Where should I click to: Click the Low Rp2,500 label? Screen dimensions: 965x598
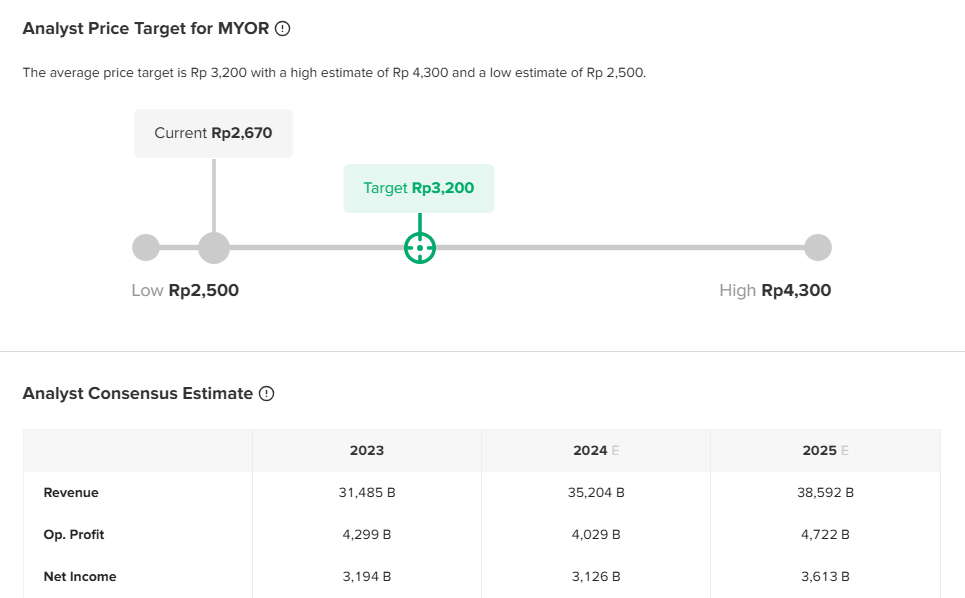(185, 291)
